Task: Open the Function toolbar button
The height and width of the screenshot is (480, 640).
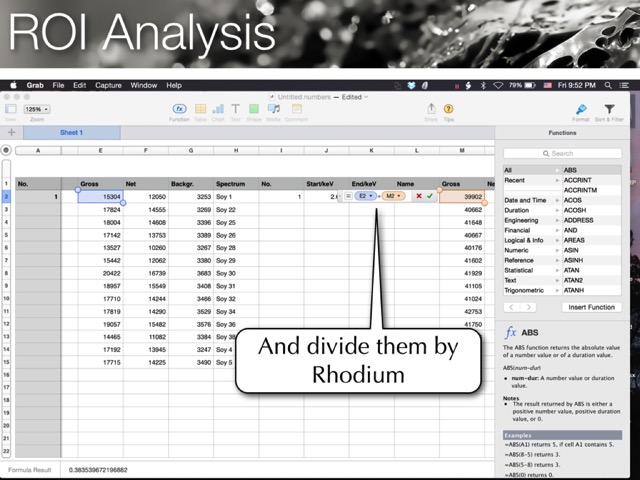Action: (x=179, y=109)
